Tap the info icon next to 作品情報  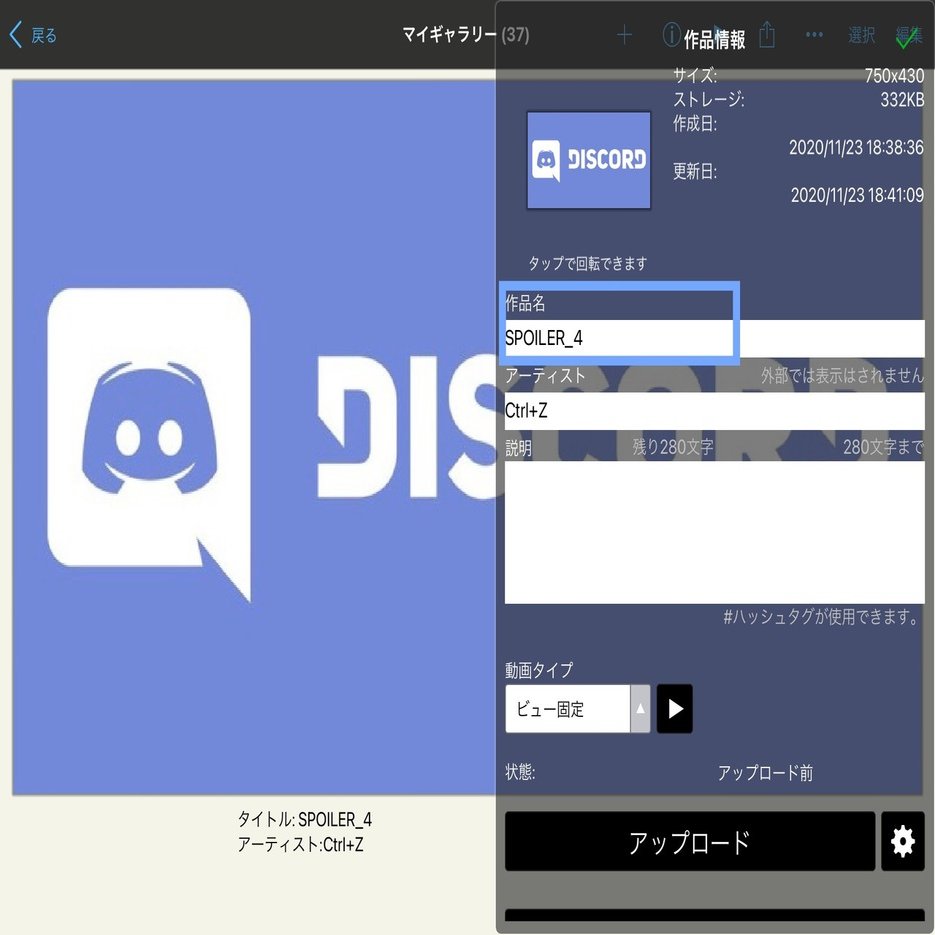[x=671, y=34]
